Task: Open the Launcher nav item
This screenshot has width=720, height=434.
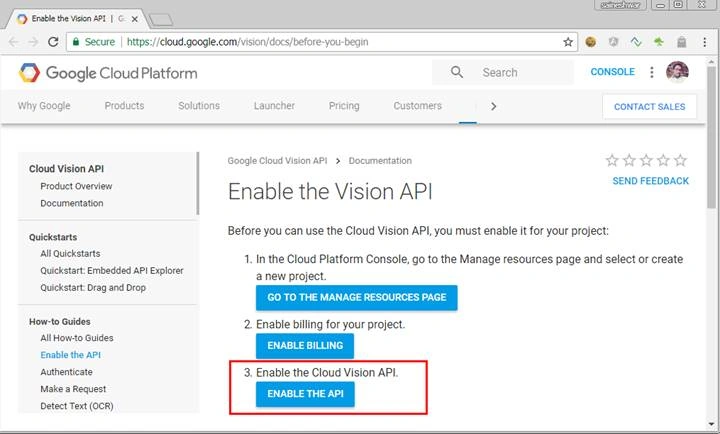Action: [x=274, y=106]
